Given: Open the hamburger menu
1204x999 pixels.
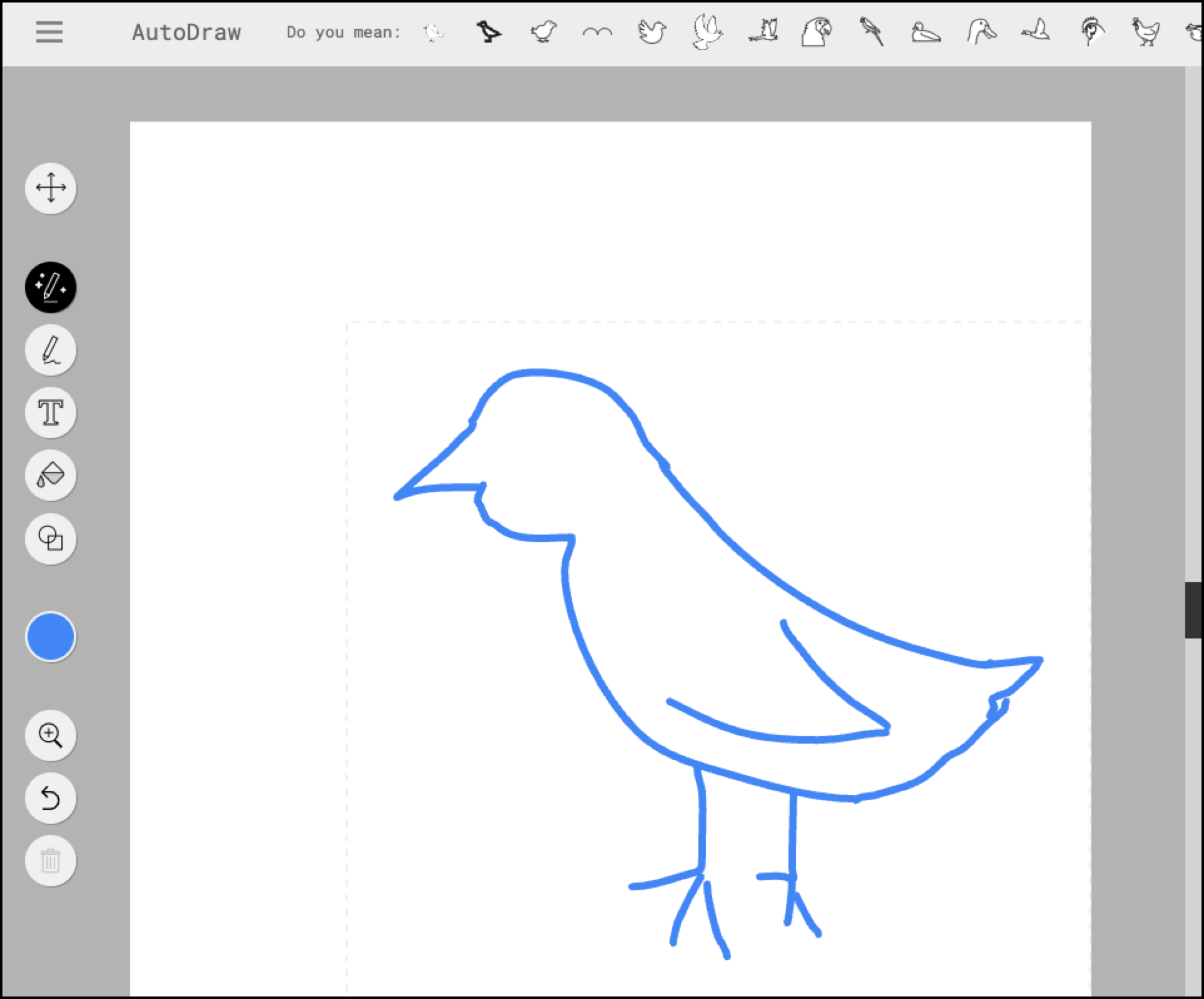Looking at the screenshot, I should coord(49,32).
